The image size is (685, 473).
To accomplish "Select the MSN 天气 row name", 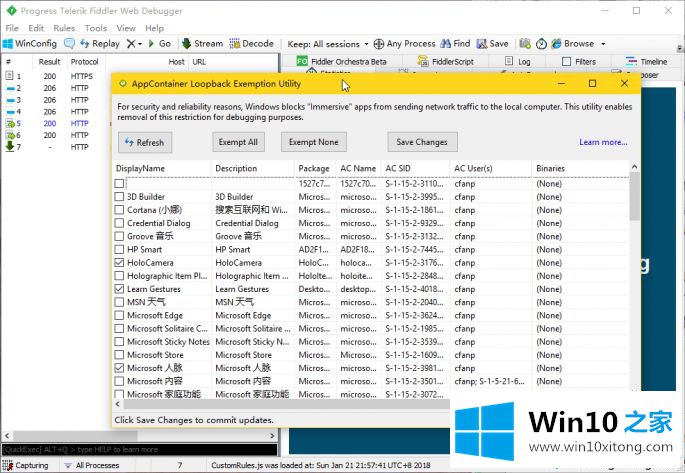I will pyautogui.click(x=146, y=302).
